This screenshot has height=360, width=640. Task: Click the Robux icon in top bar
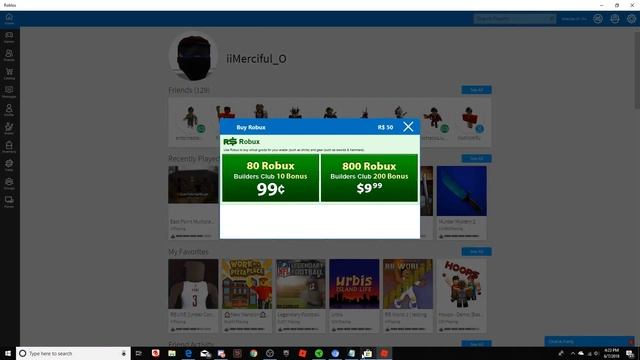598,19
